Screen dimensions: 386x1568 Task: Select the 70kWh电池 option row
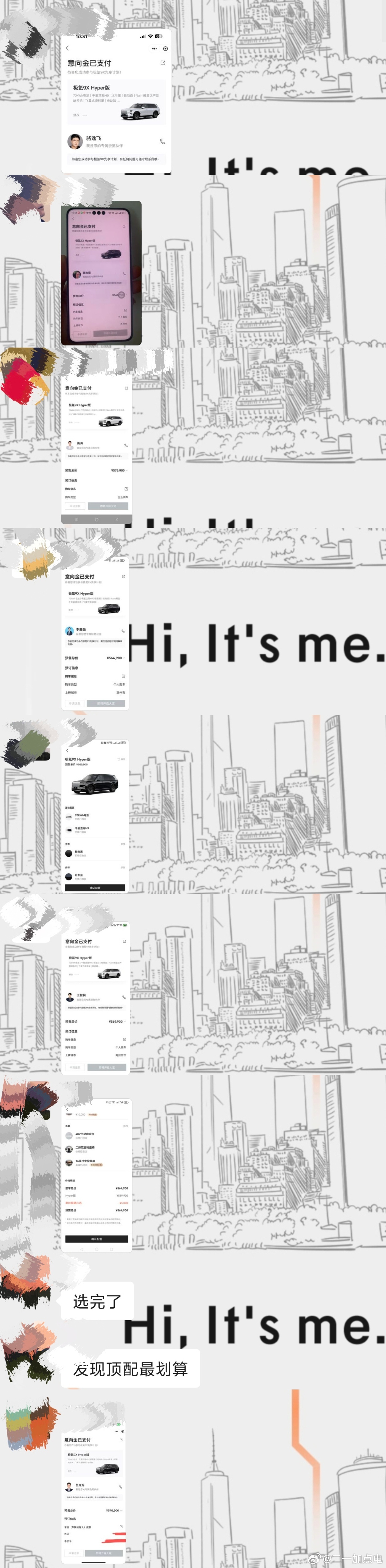pyautogui.click(x=95, y=816)
